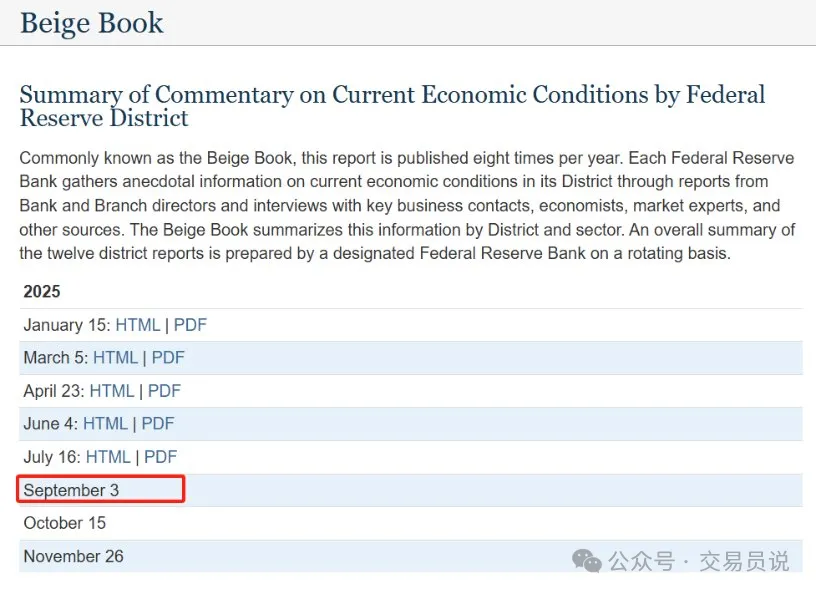Click the 公众号 watermark label
Screen dimensions: 816x594
(641, 561)
